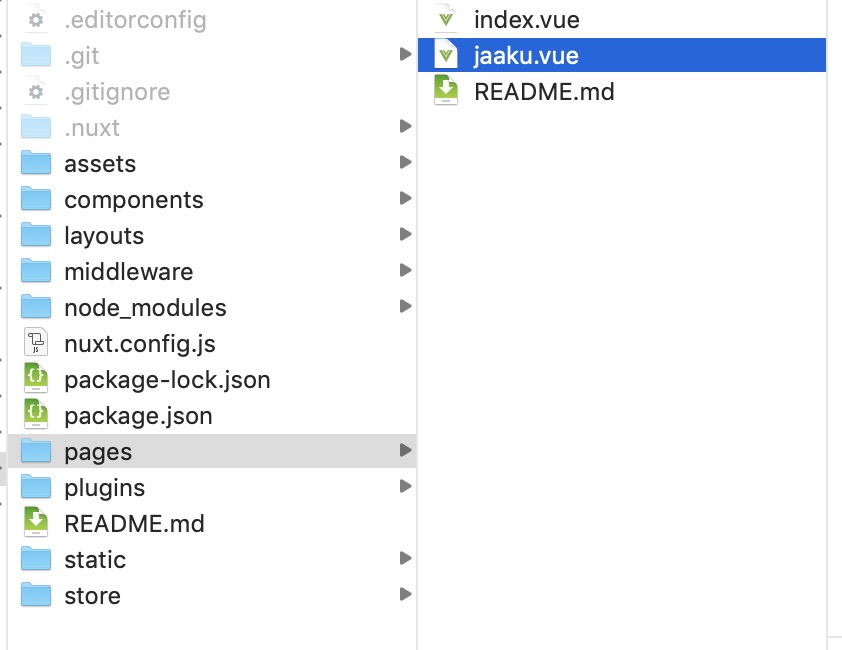Viewport: 842px width, 650px height.
Task: Click the Vue icon beside jaaku.vue
Action: [x=446, y=55]
